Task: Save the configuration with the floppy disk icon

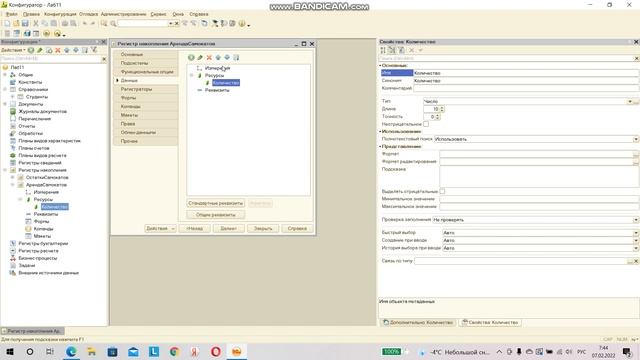Action: point(25,24)
